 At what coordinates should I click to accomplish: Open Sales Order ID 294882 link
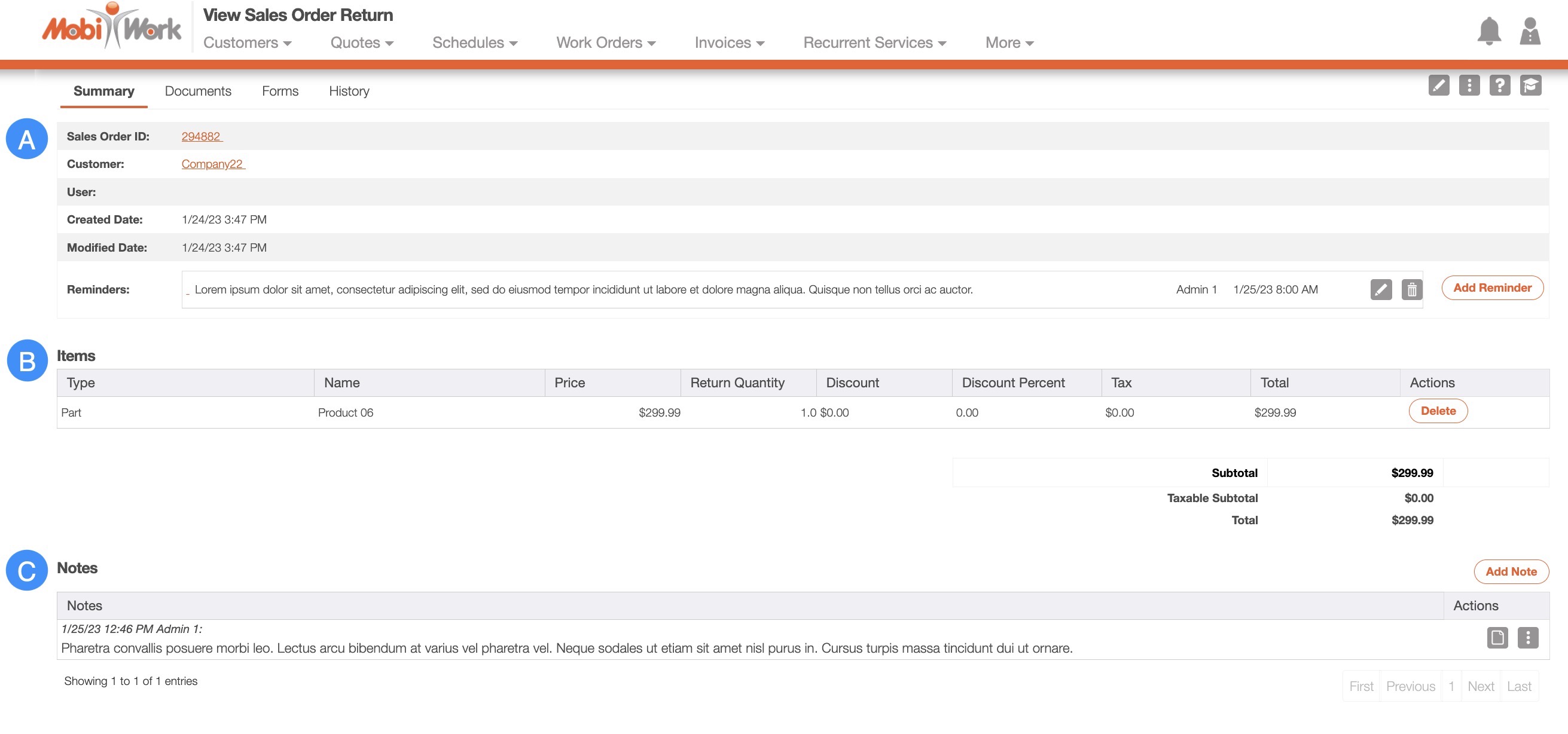[x=202, y=136]
